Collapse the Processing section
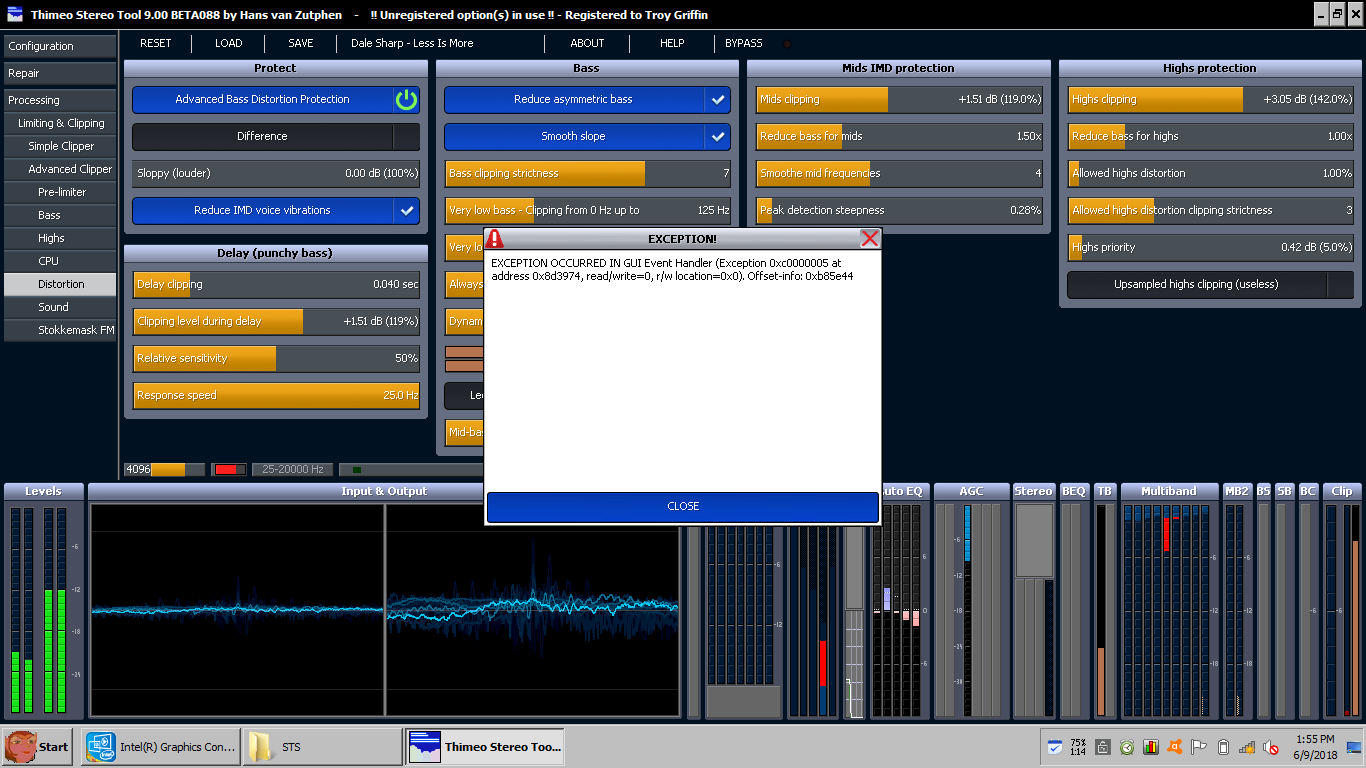1366x768 pixels. pyautogui.click(x=60, y=100)
